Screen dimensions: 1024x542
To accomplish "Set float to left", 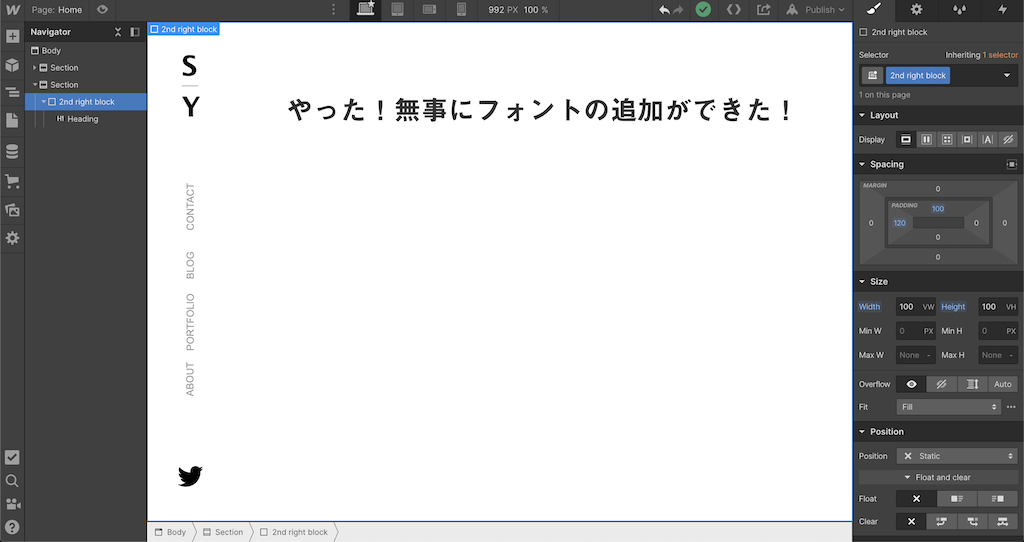I will [x=957, y=498].
